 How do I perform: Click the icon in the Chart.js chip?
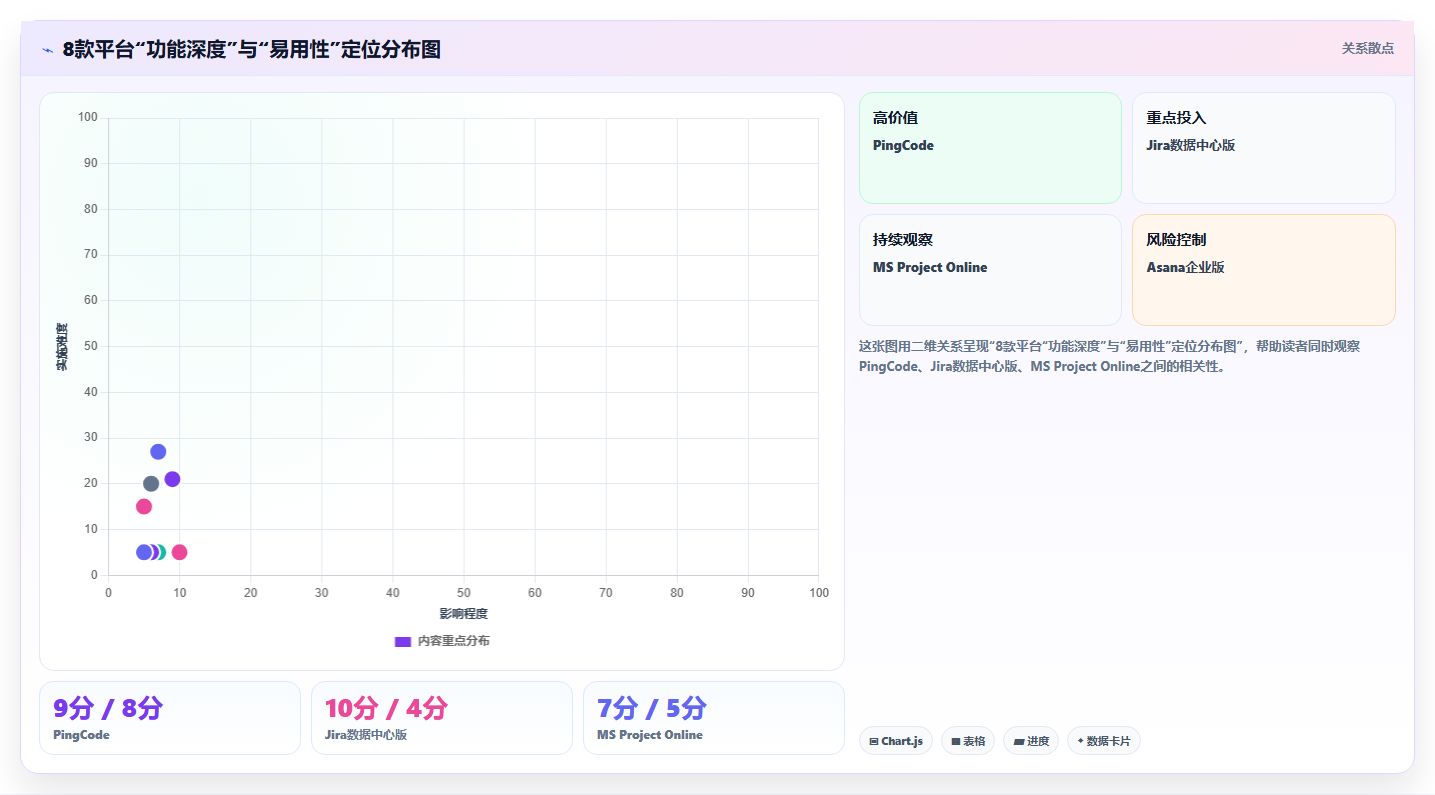coord(874,741)
